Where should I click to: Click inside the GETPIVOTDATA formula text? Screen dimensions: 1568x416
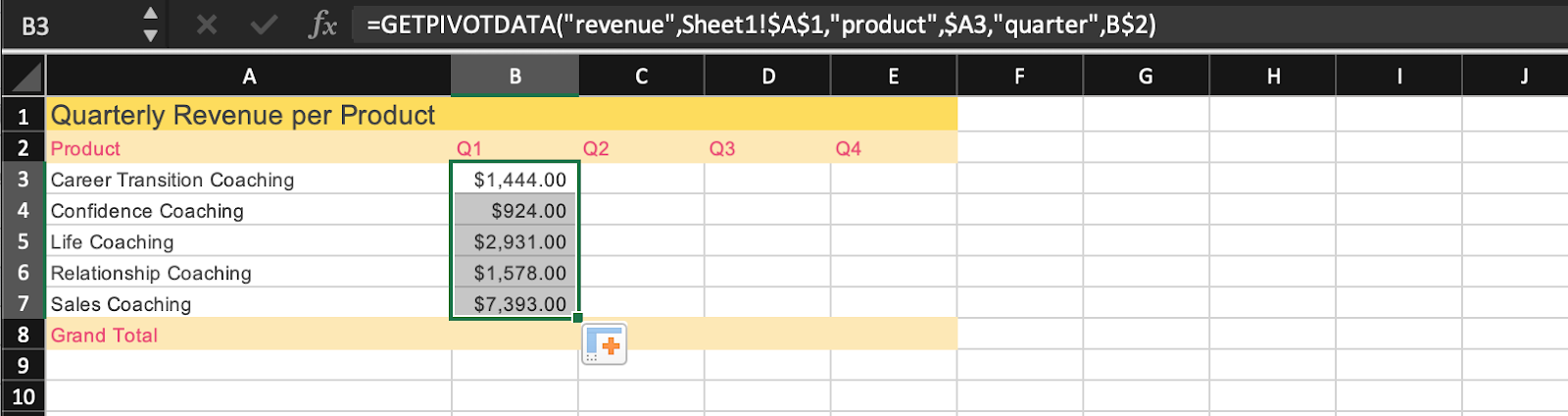[760, 25]
